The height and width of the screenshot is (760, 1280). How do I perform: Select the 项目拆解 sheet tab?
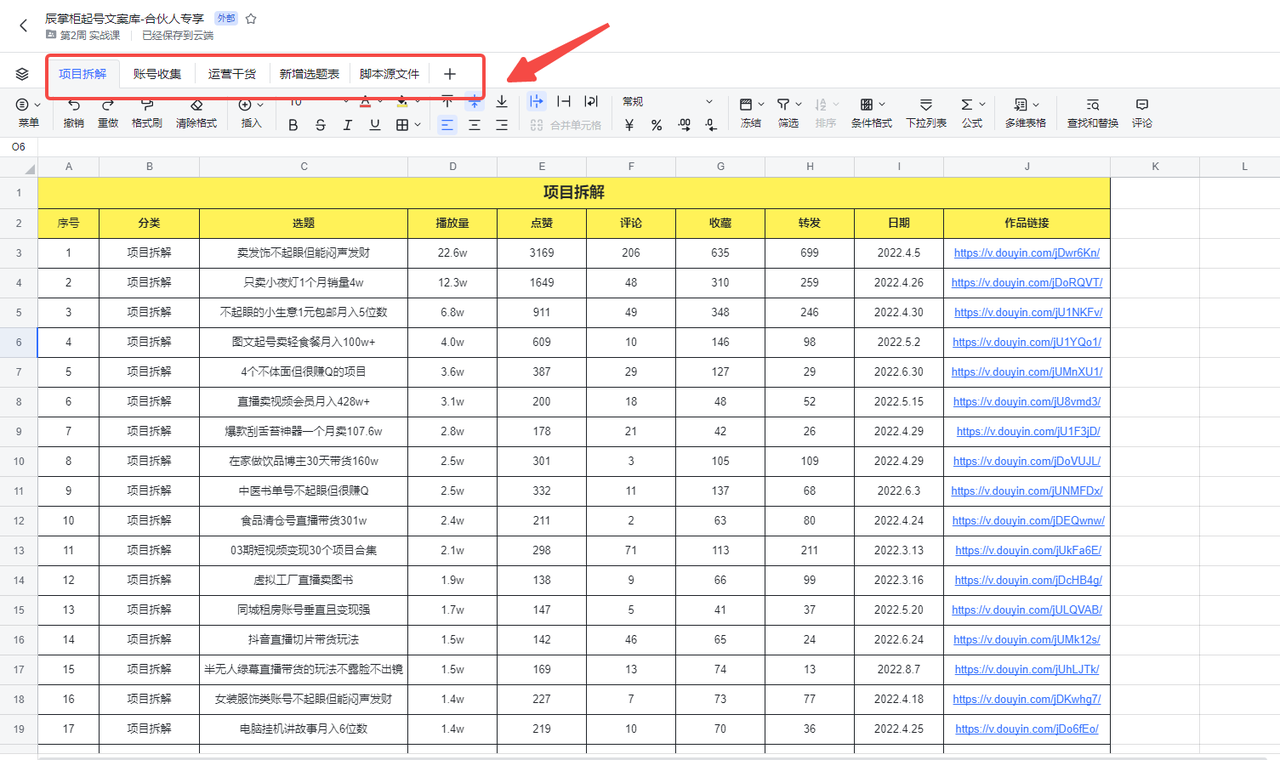click(82, 74)
